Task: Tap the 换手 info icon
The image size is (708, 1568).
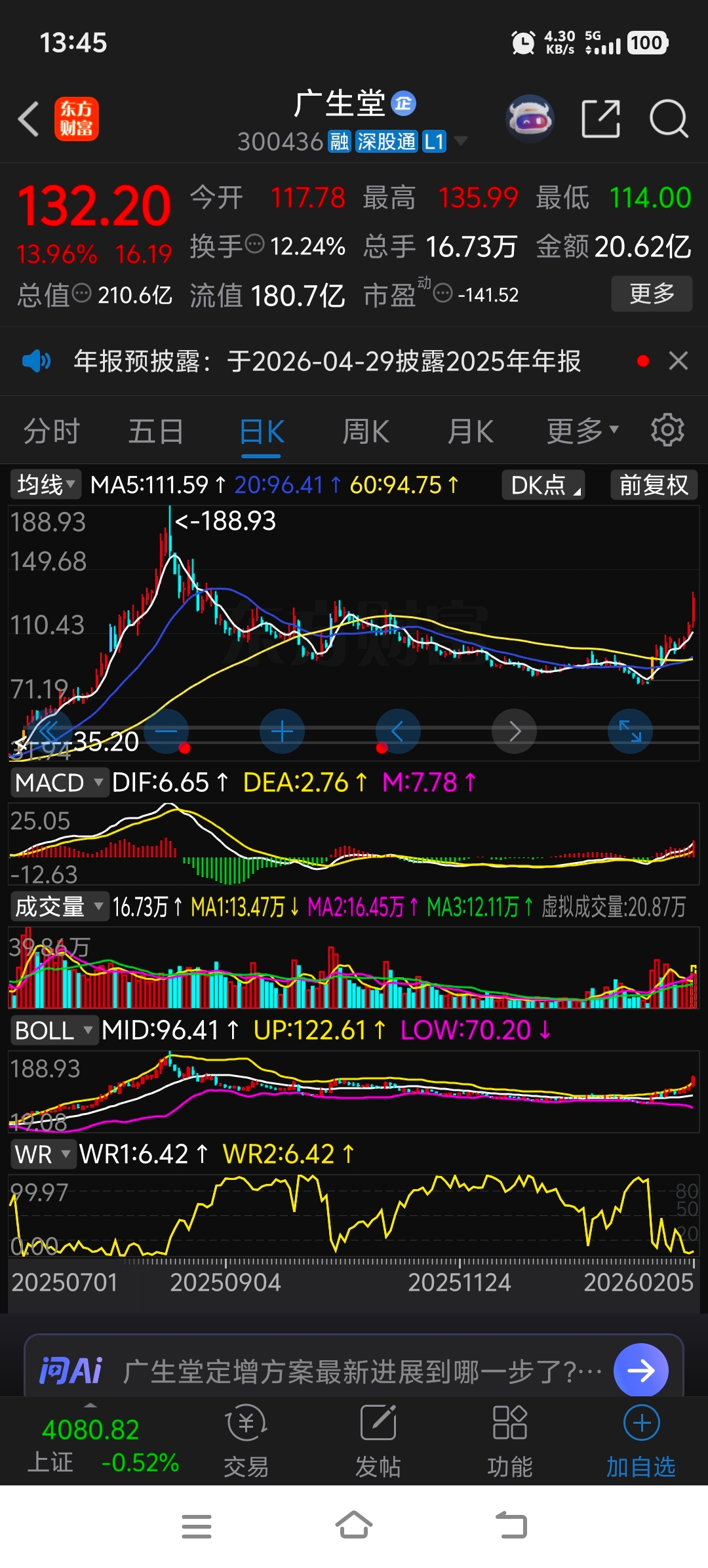Action: (254, 244)
